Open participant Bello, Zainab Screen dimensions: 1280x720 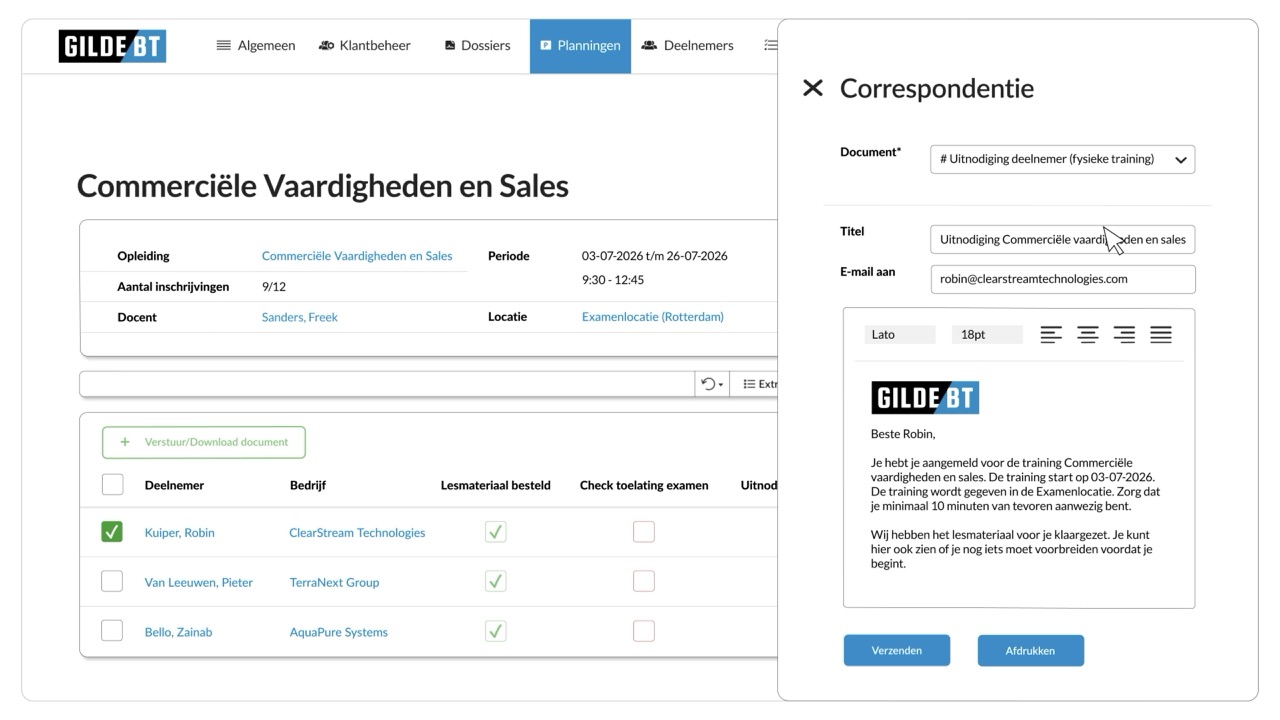179,632
